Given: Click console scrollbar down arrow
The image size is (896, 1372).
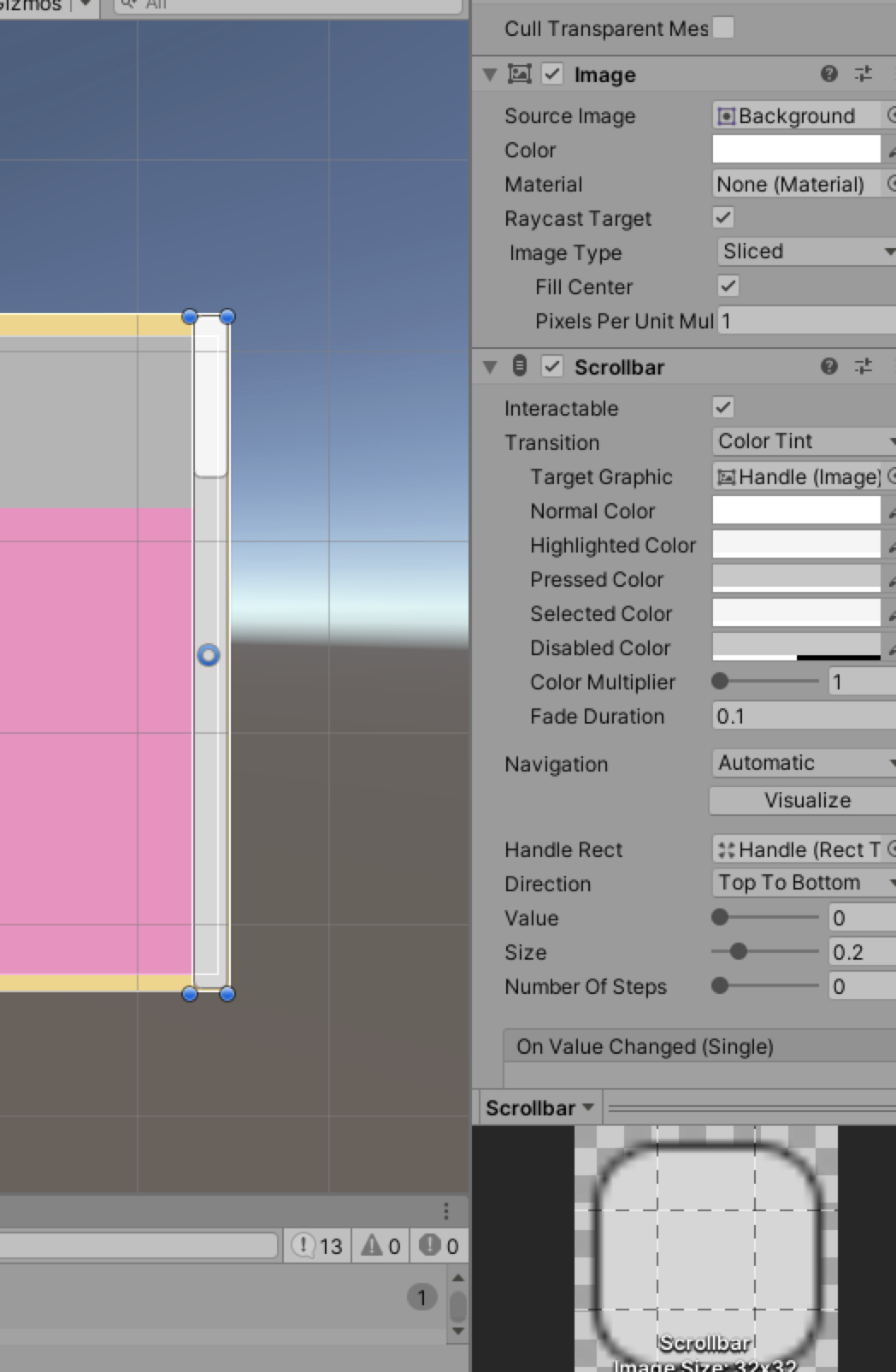Looking at the screenshot, I should point(457,1331).
